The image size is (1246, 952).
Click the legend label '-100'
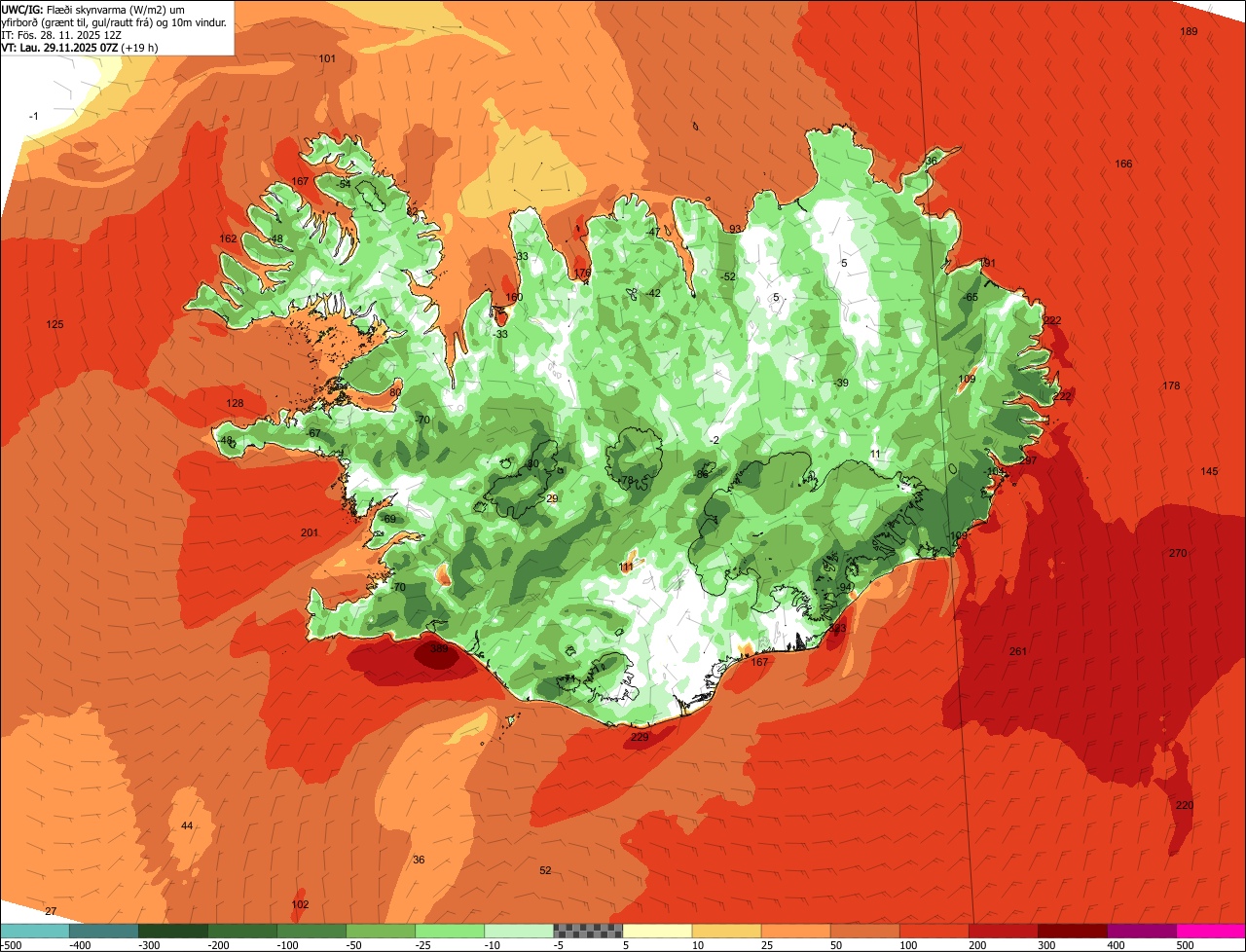[287, 945]
